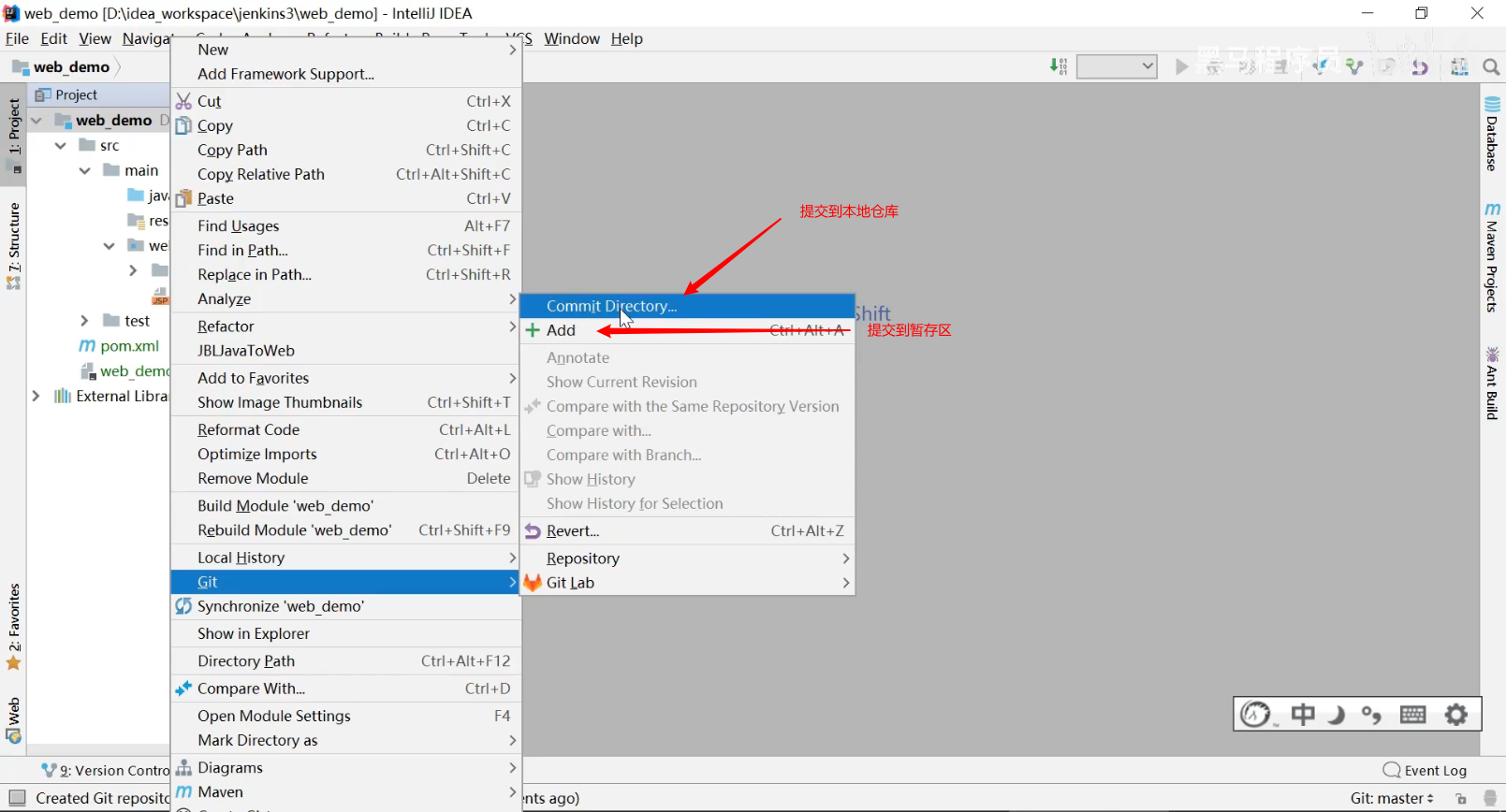Collapse the src folder node
Viewport: 1506px width, 812px height.
61,145
